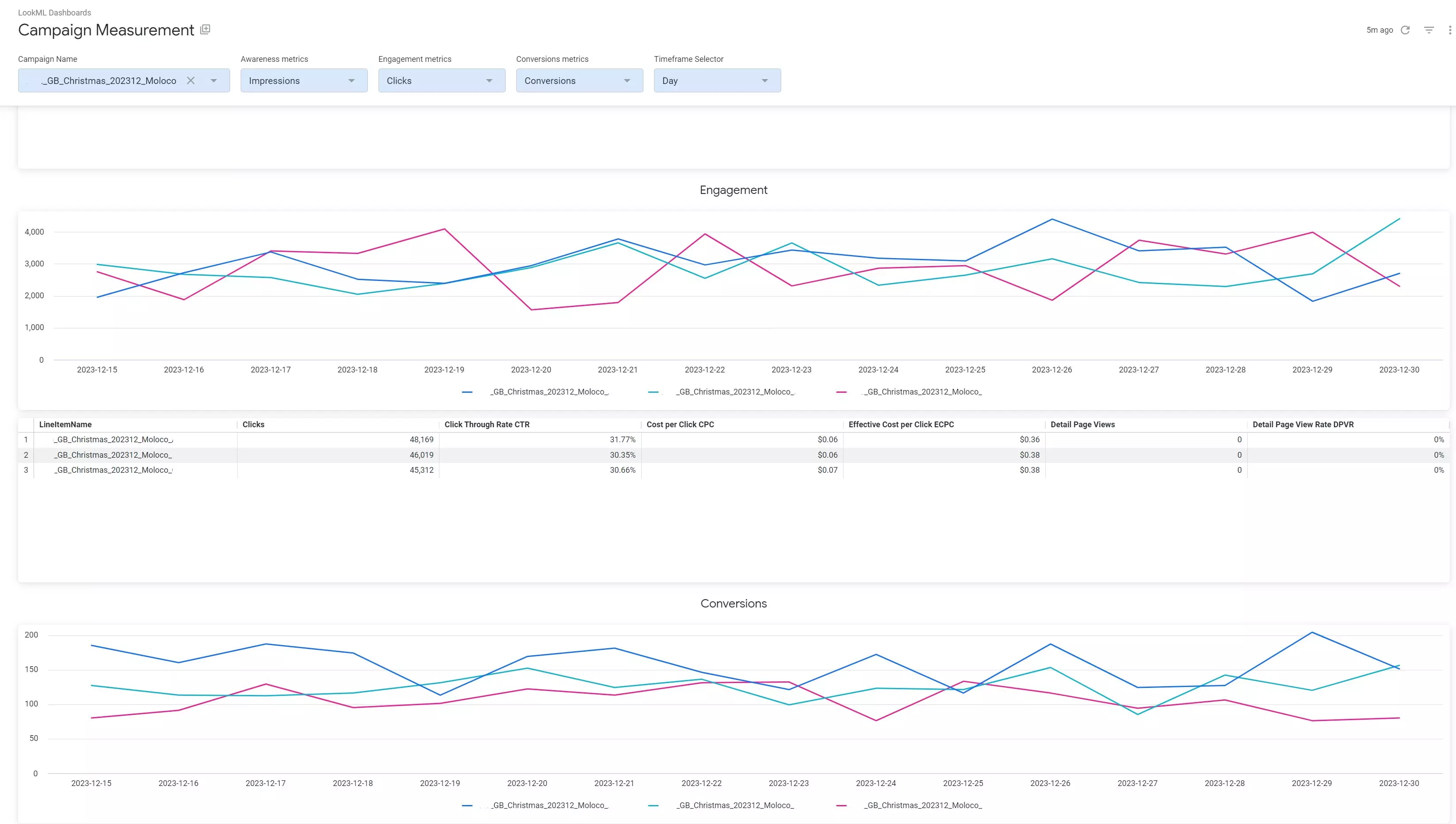Open the three-dot dashboard actions menu
The height and width of the screenshot is (824, 1456).
pyautogui.click(x=1450, y=30)
